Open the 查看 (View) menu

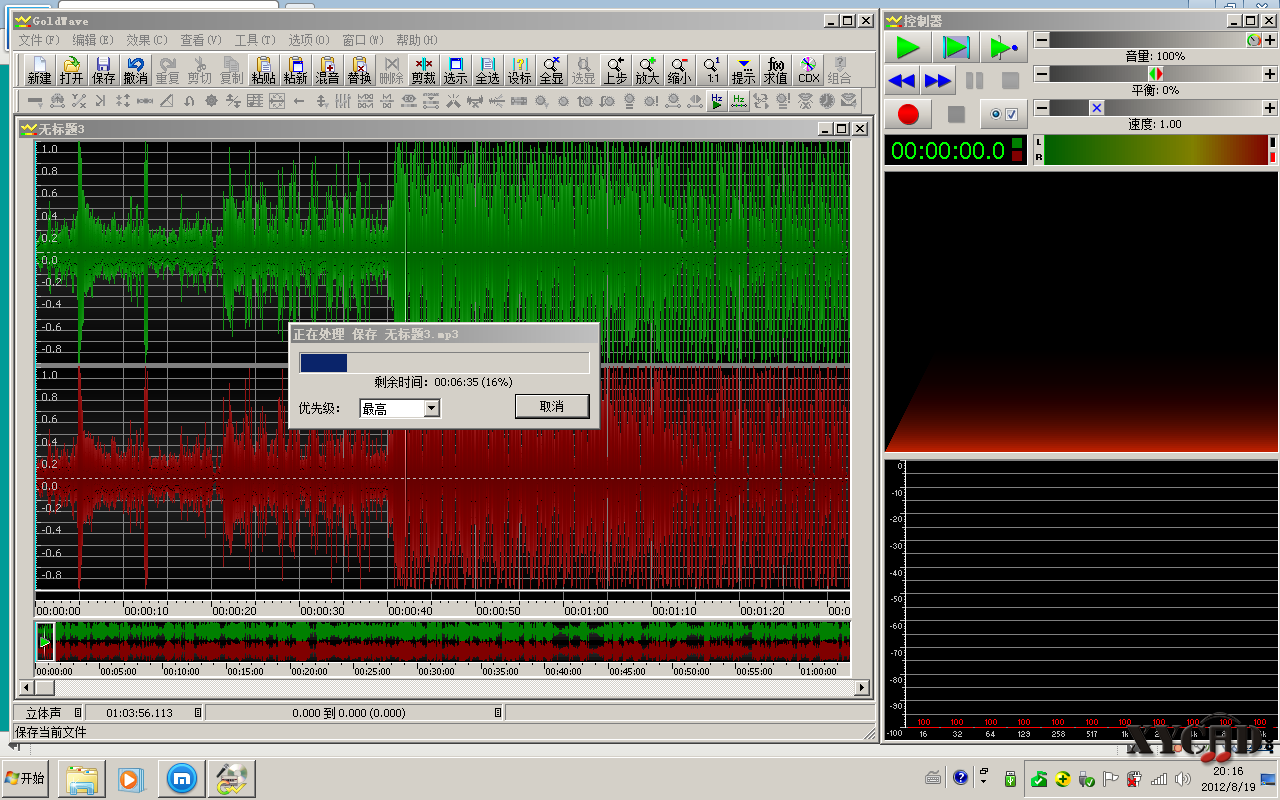201,40
